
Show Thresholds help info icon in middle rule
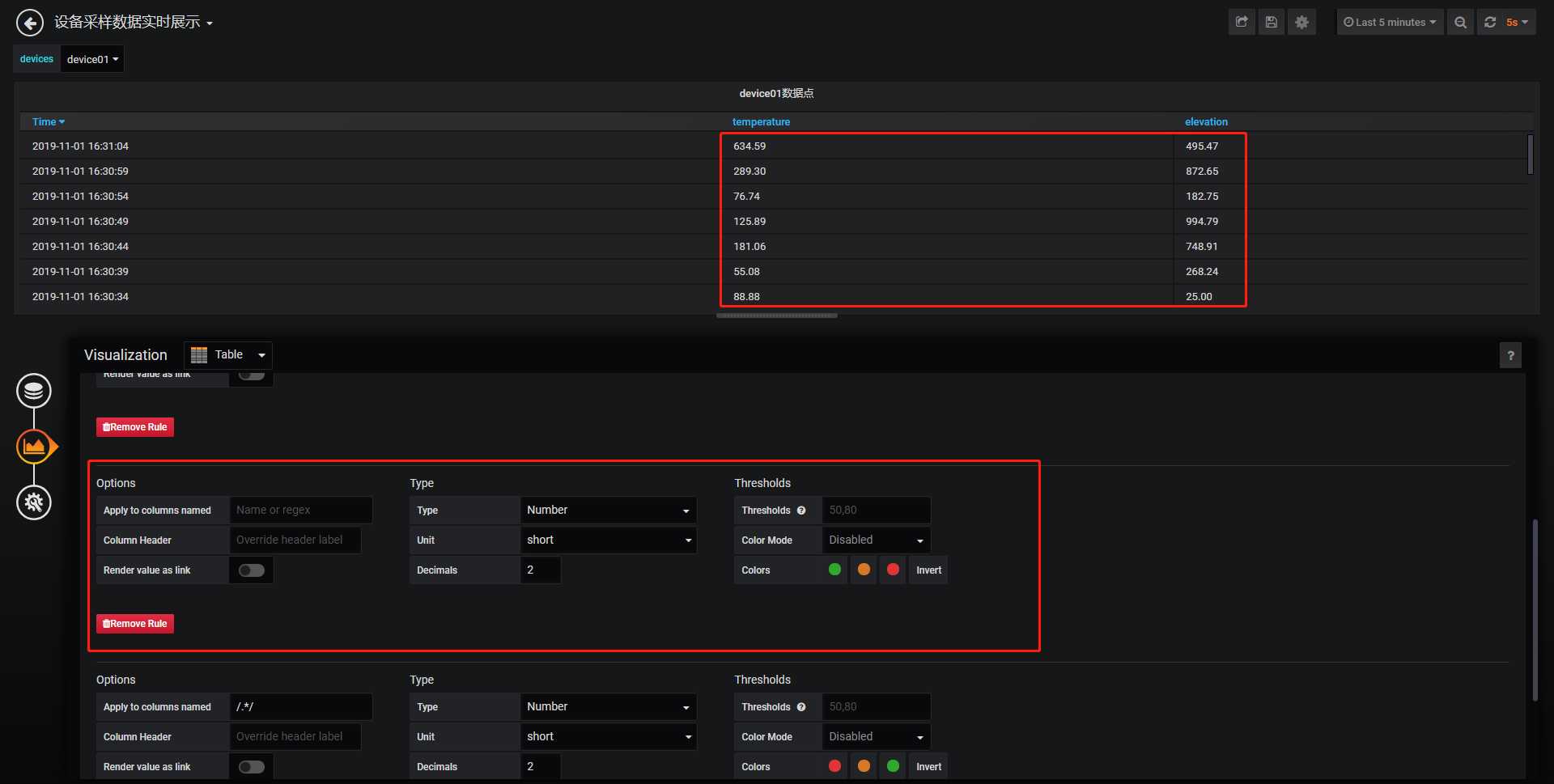[801, 511]
